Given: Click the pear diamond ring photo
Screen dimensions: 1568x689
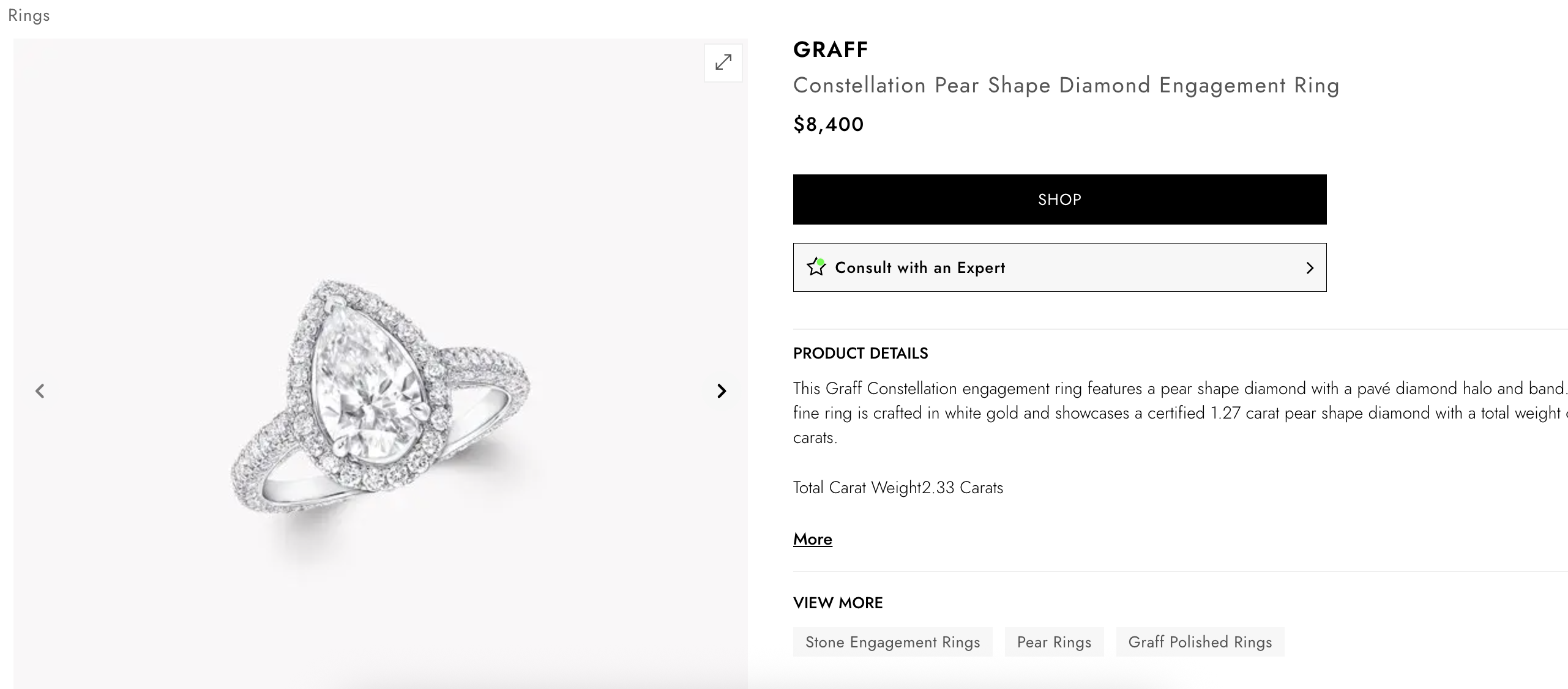Looking at the screenshot, I should [379, 392].
